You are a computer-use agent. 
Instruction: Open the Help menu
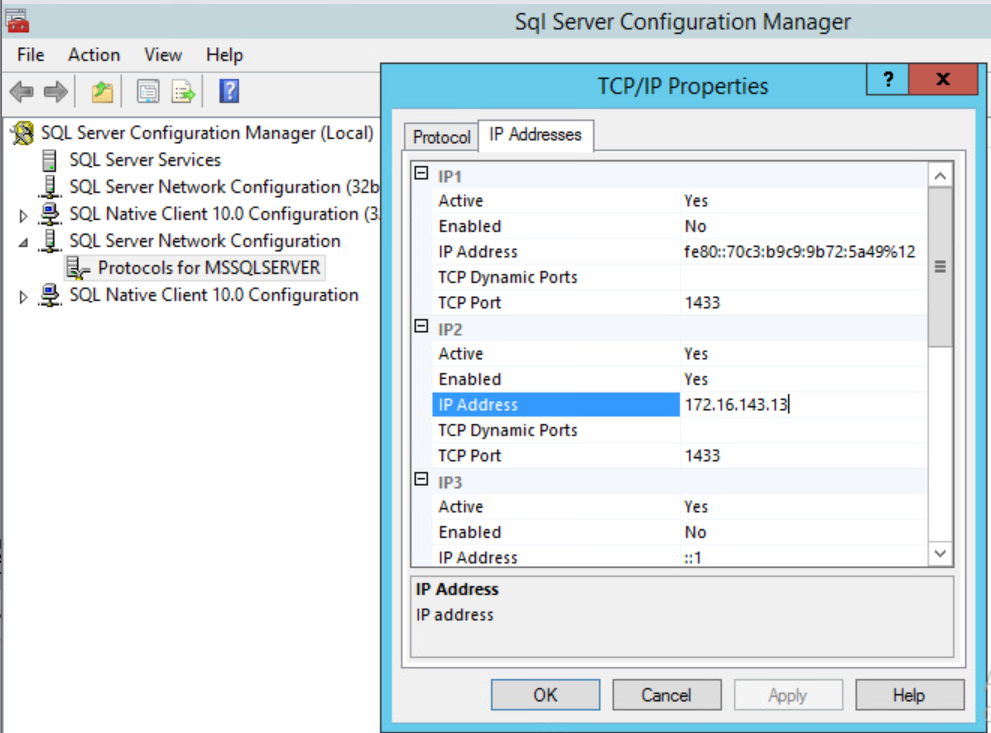click(x=224, y=55)
